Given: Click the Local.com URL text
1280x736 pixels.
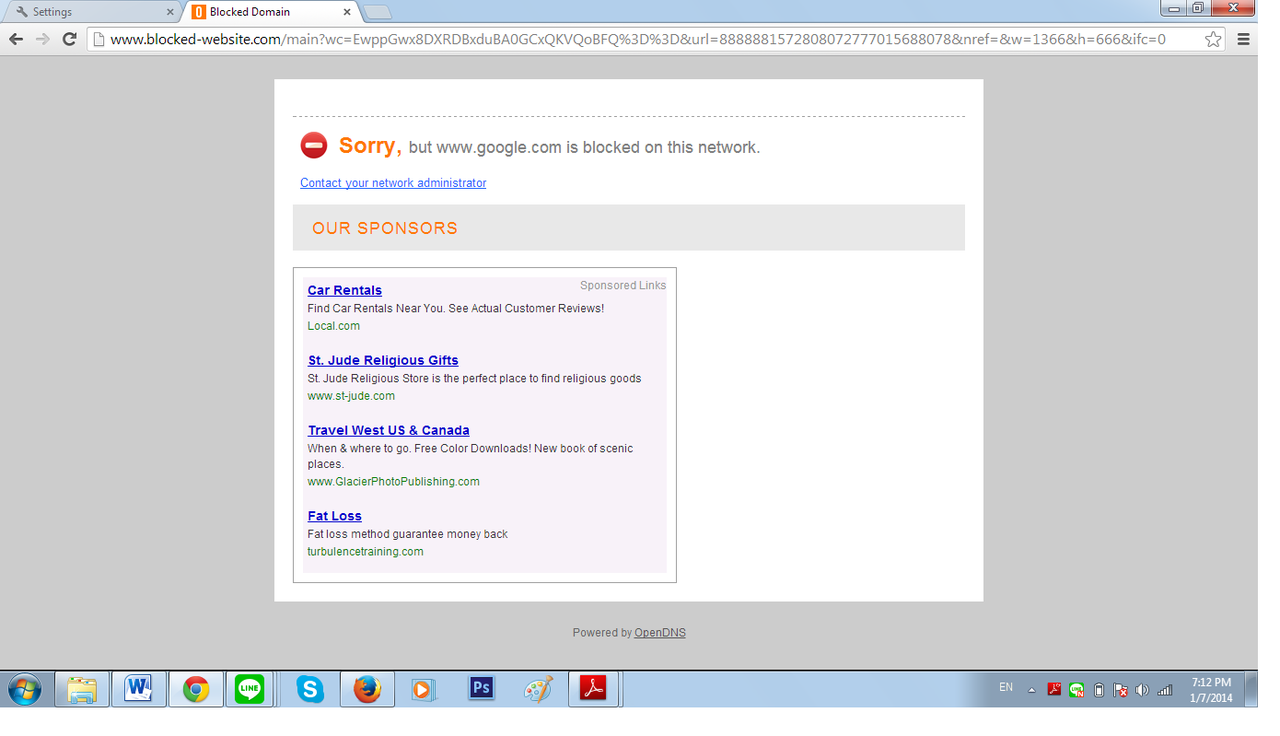Looking at the screenshot, I should pos(333,326).
